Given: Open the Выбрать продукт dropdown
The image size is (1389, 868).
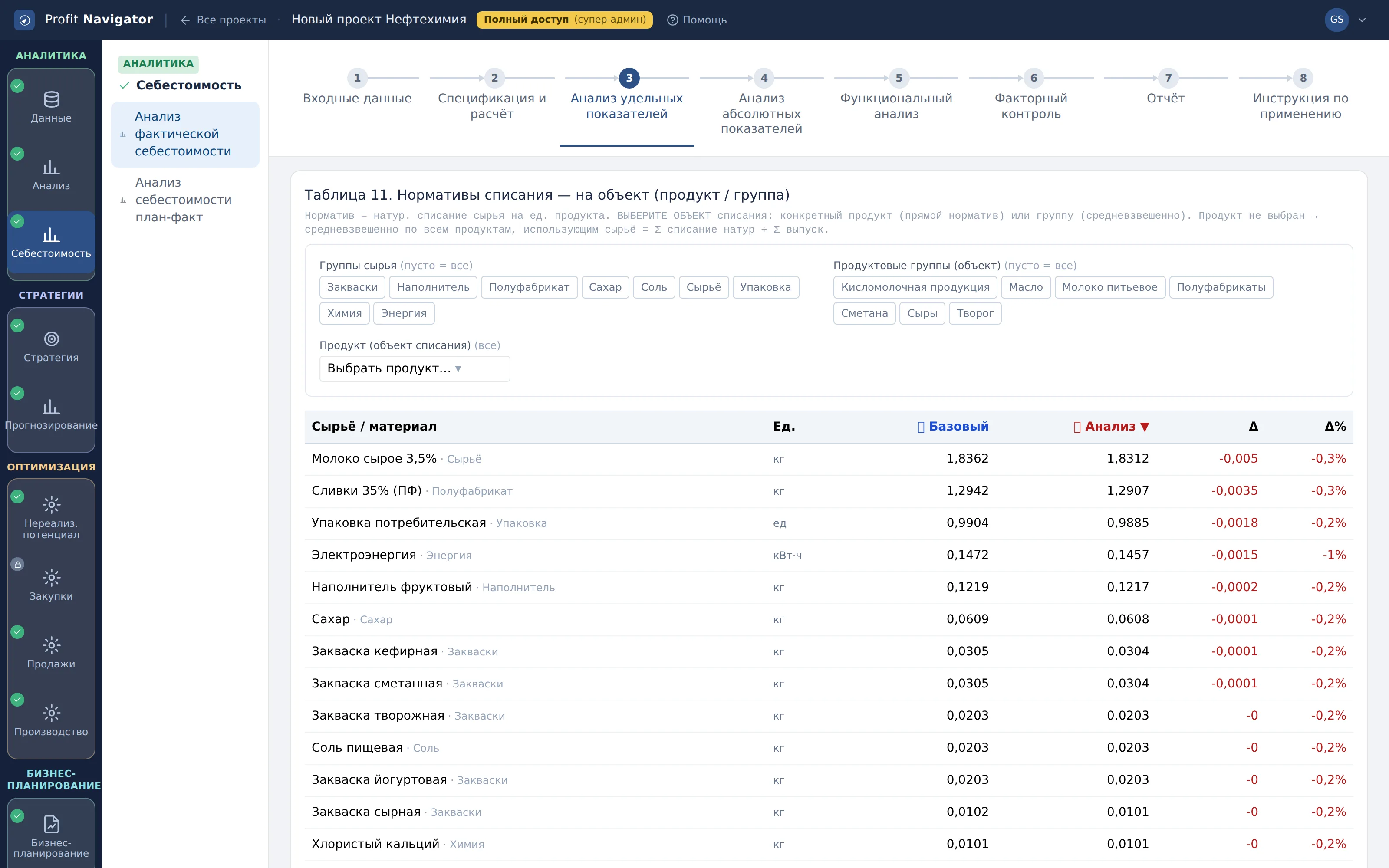Looking at the screenshot, I should click(x=415, y=368).
